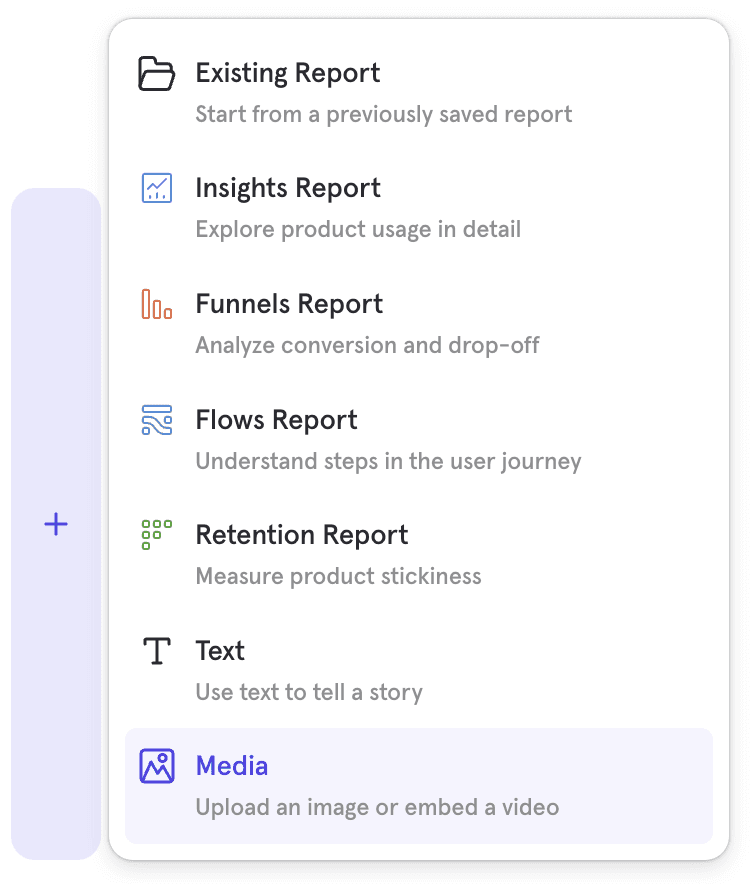Screen dimensions: 754x884
Task: Open the Existing Report menu entry
Action: tap(288, 73)
